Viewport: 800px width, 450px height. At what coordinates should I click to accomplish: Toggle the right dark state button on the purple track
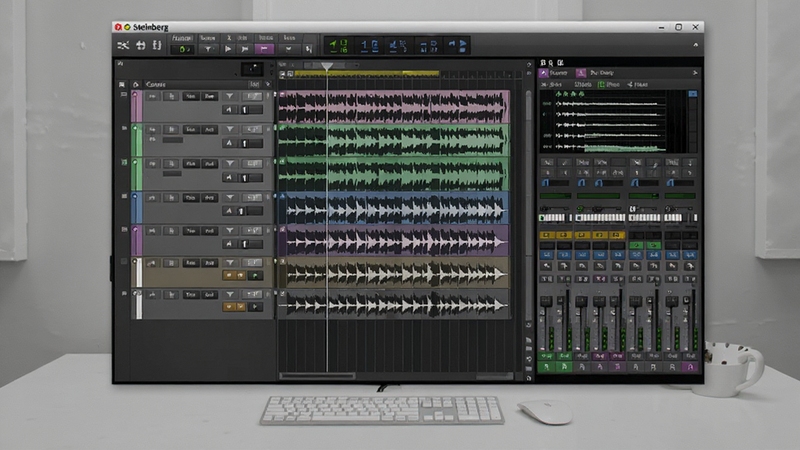[209, 231]
